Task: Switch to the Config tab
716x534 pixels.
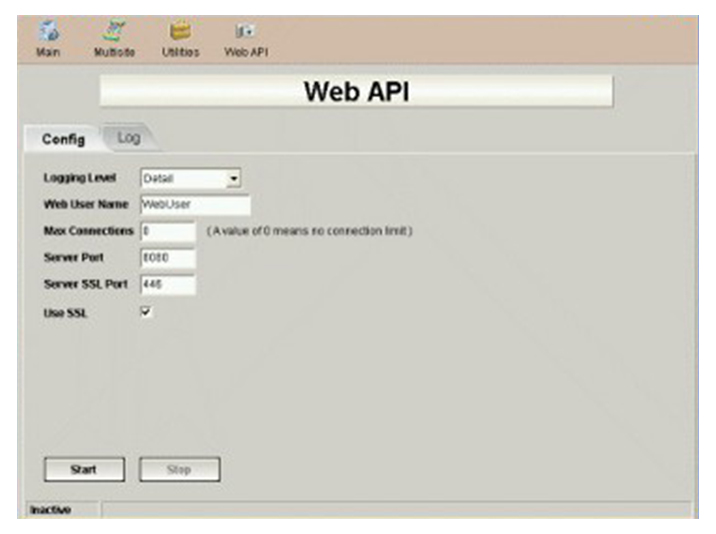Action: [x=63, y=140]
